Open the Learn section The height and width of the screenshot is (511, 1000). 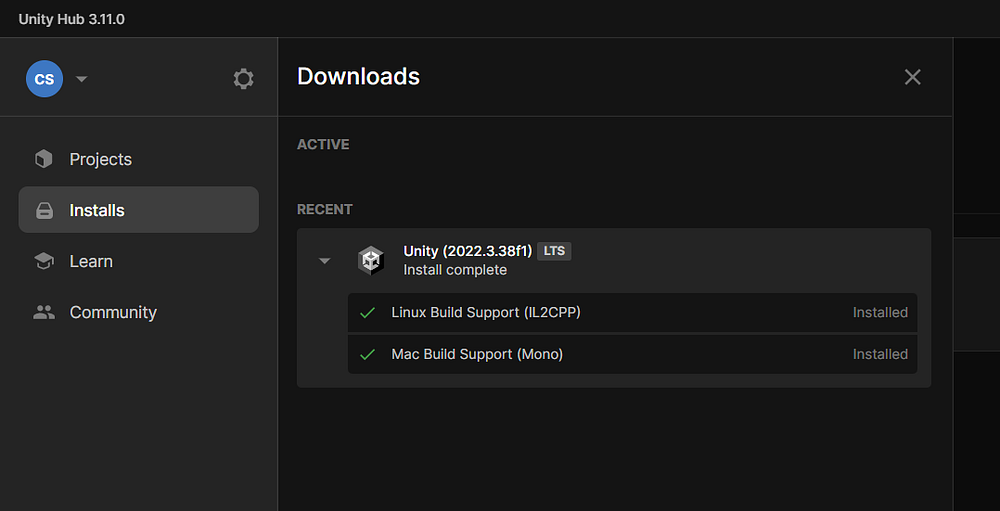click(x=138, y=261)
